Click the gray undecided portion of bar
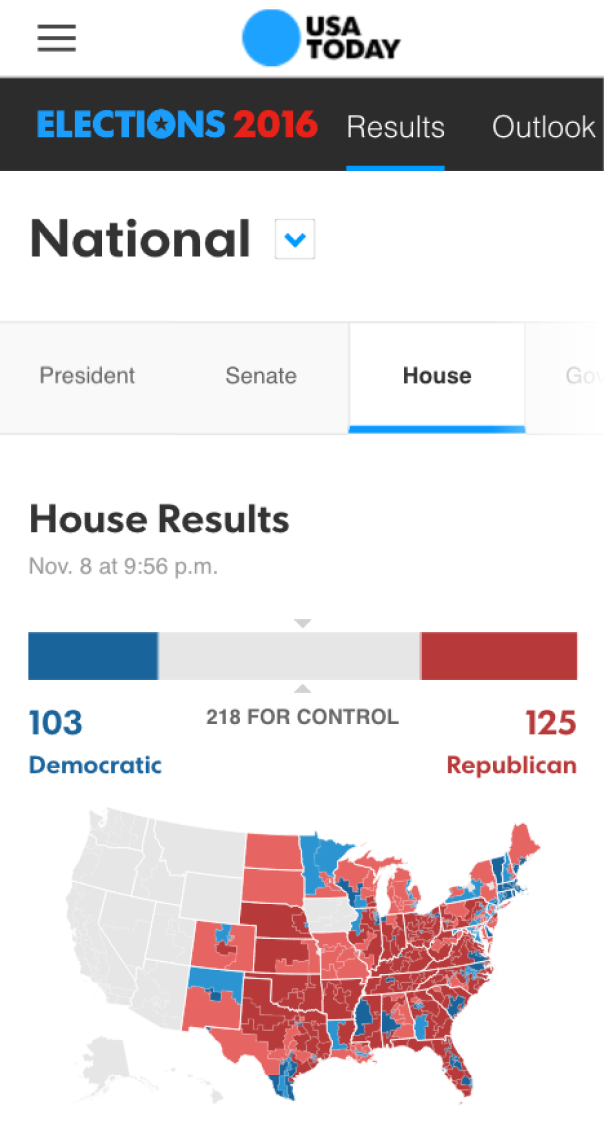The width and height of the screenshot is (604, 1140). (289, 656)
